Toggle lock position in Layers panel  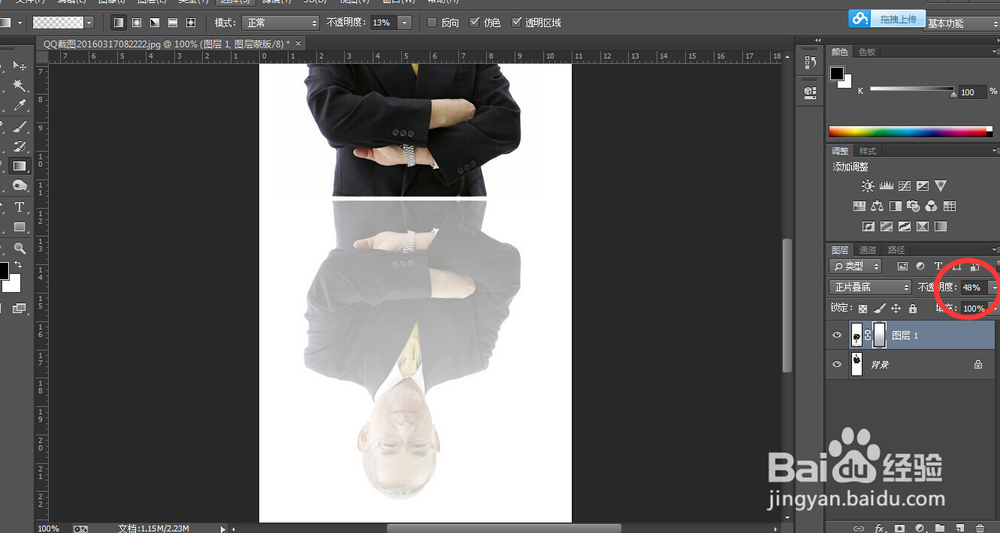click(x=896, y=309)
